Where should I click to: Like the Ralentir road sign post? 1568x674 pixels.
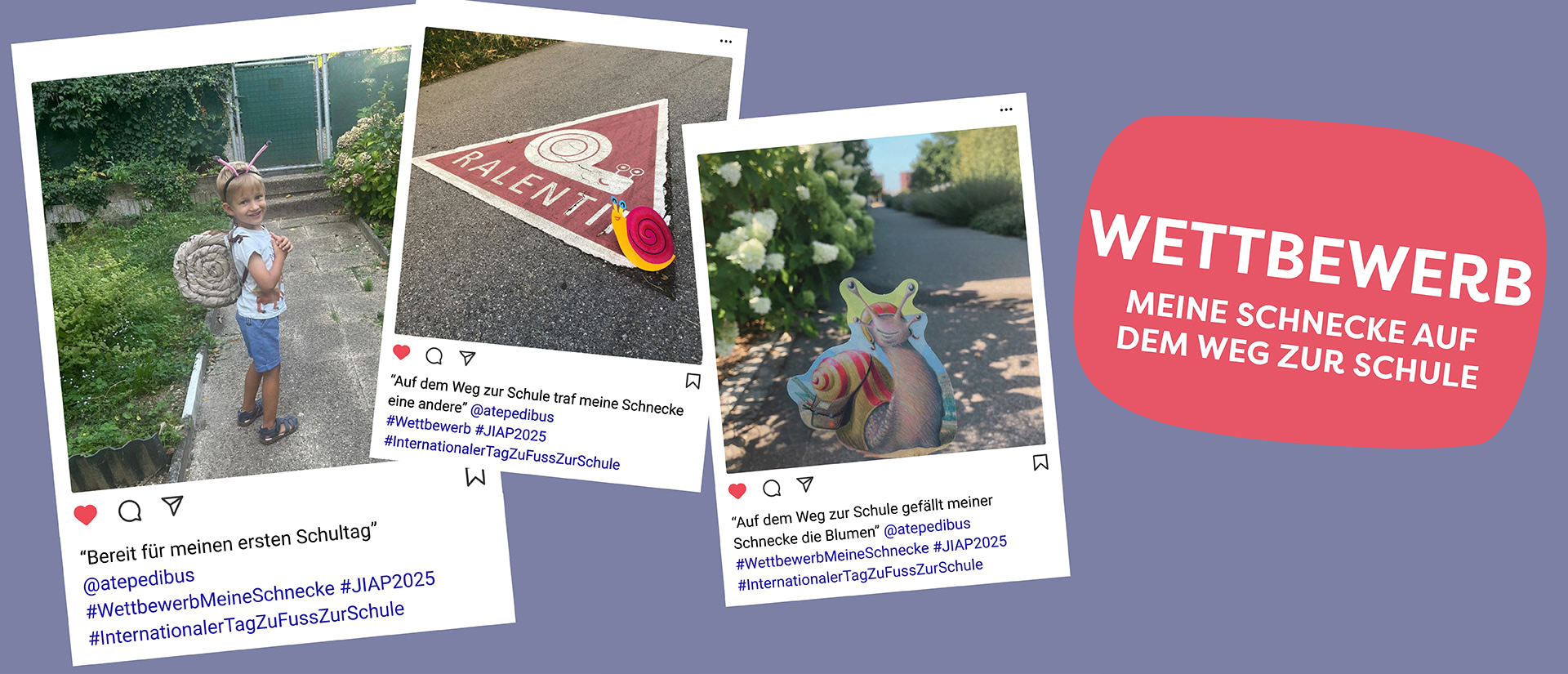[x=401, y=352]
